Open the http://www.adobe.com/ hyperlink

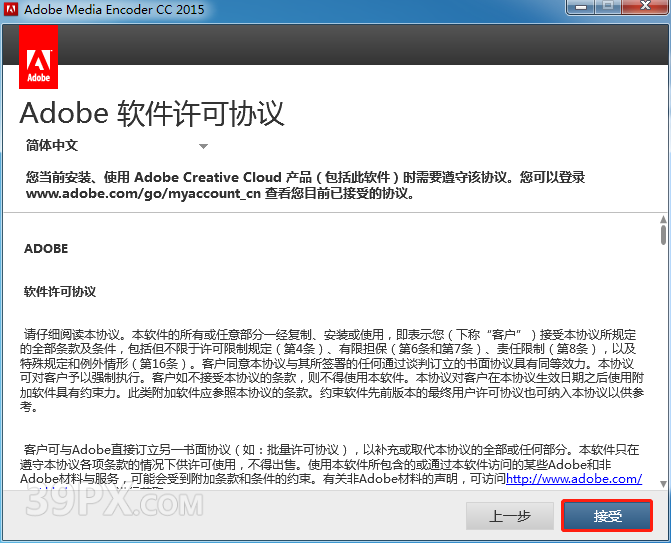(574, 478)
